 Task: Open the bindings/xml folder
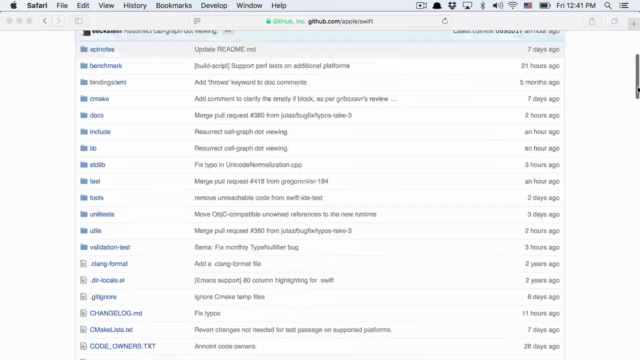click(x=108, y=82)
